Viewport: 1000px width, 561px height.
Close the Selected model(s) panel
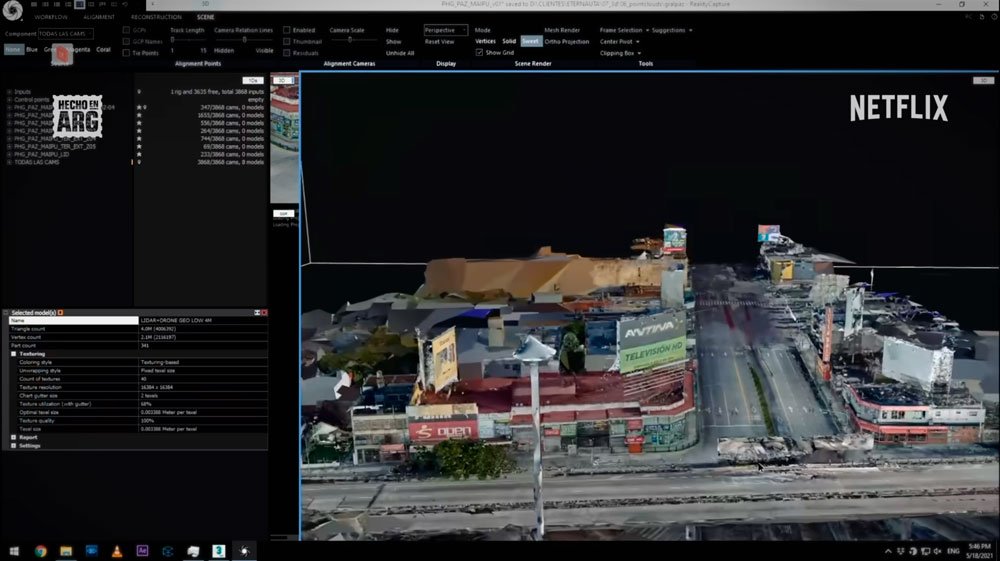tap(264, 313)
